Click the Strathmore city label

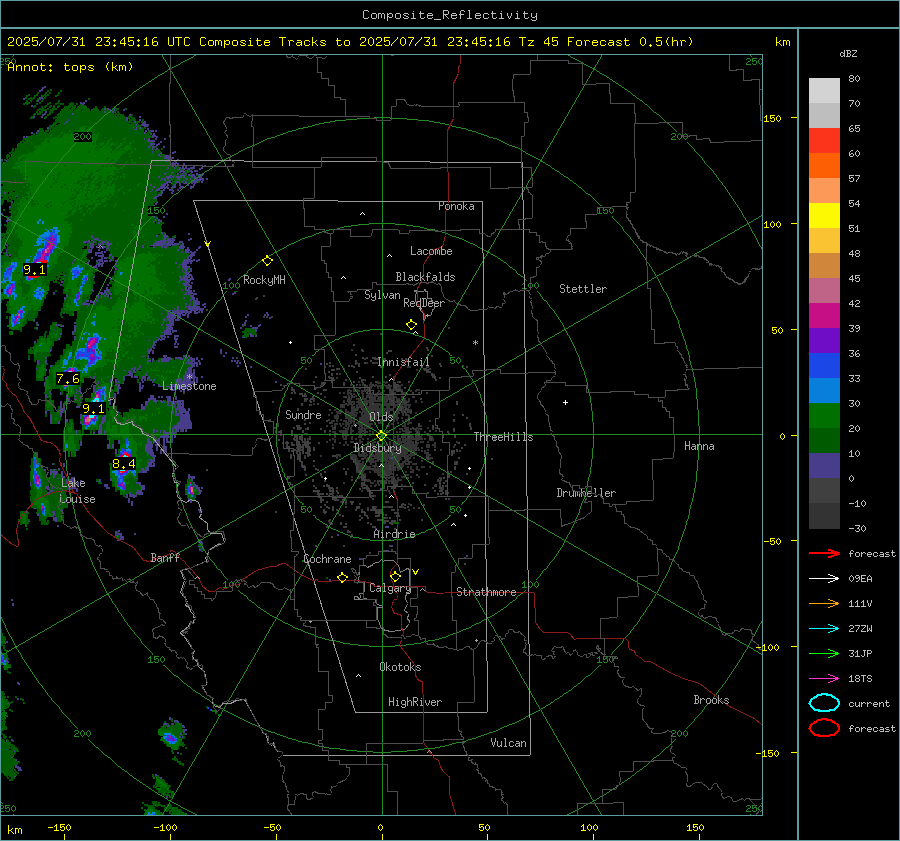tap(486, 592)
